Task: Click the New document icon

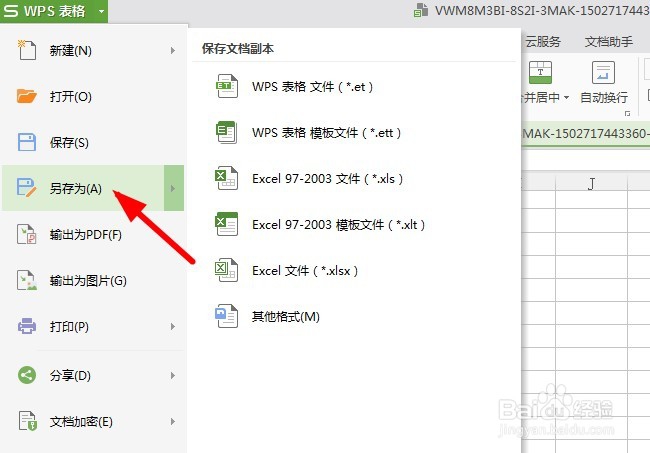Action: pos(27,50)
